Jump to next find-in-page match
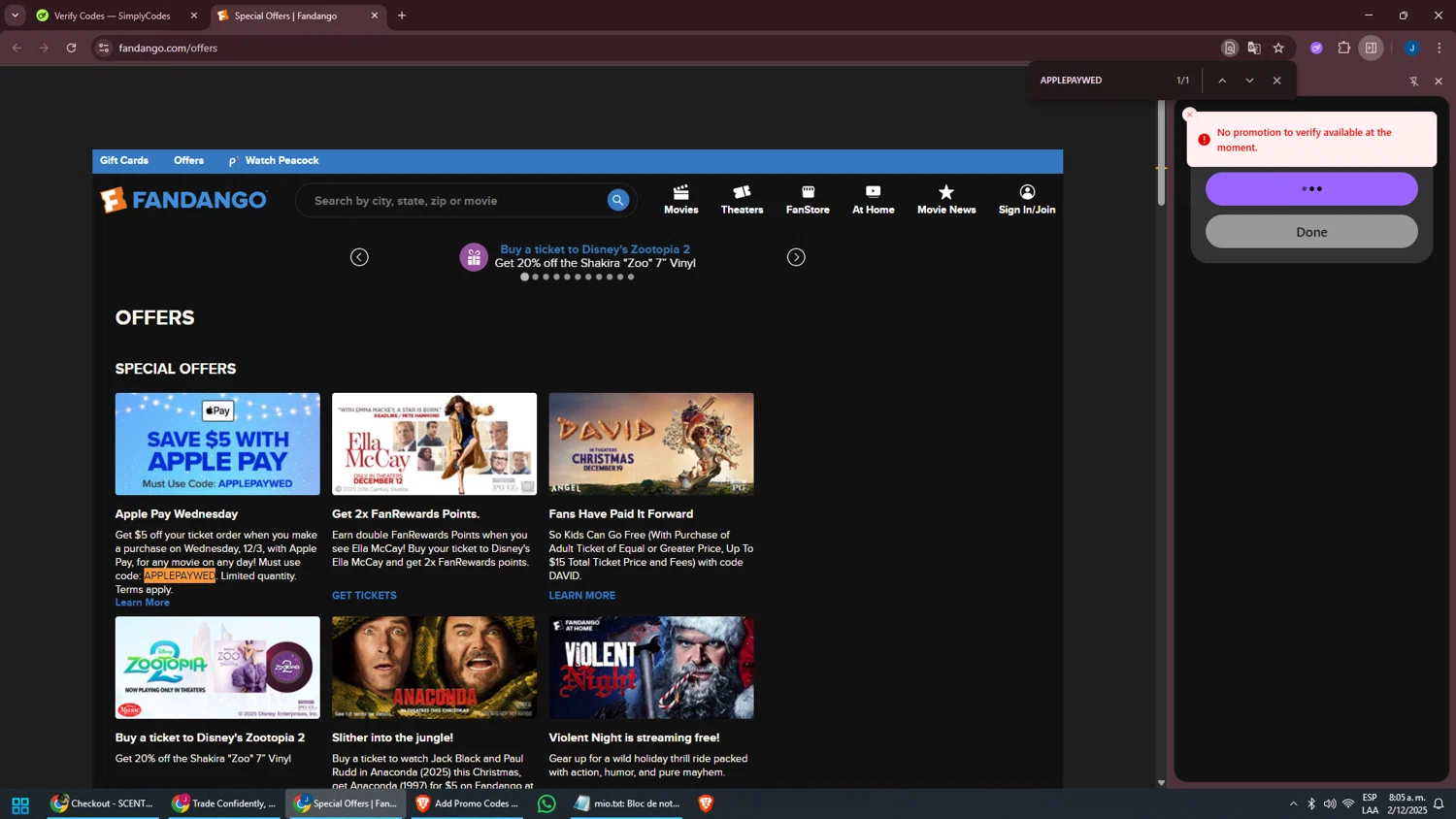Screen dimensions: 1456x819 point(1249,81)
